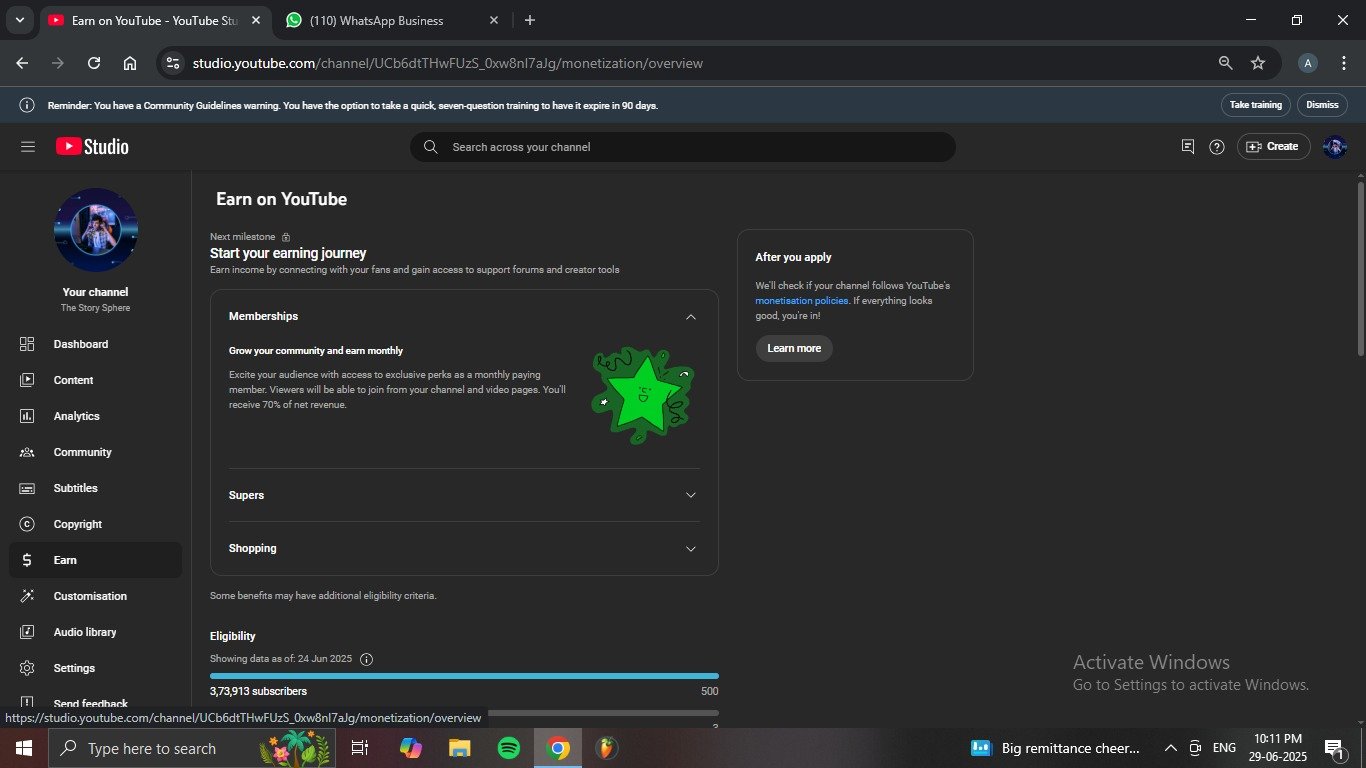Click the taskbar Type here to search box
This screenshot has height=768, width=1366.
point(194,748)
